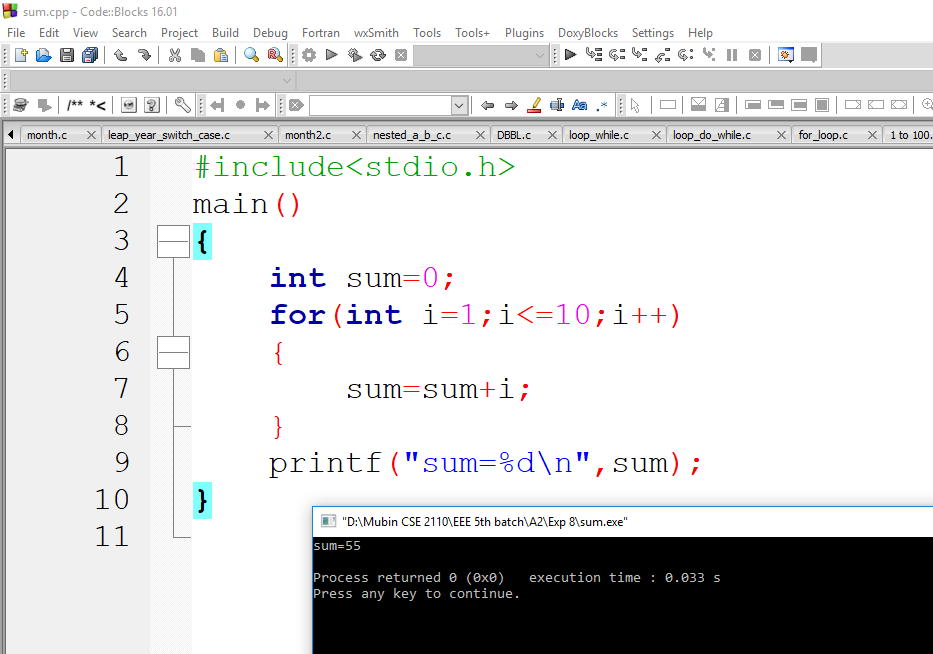Collapse the main function code fold

173,240
